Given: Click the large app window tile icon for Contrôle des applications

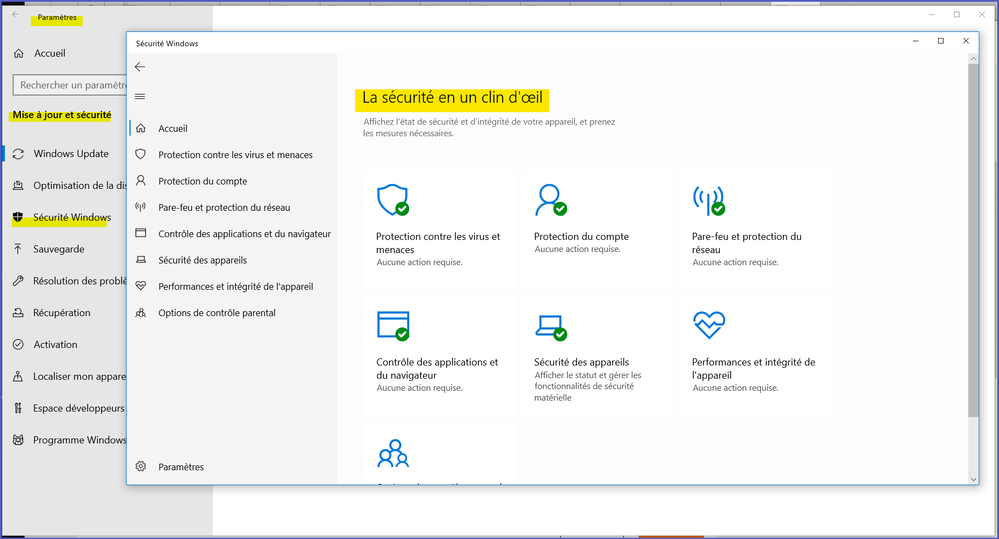Looking at the screenshot, I should pos(392,326).
